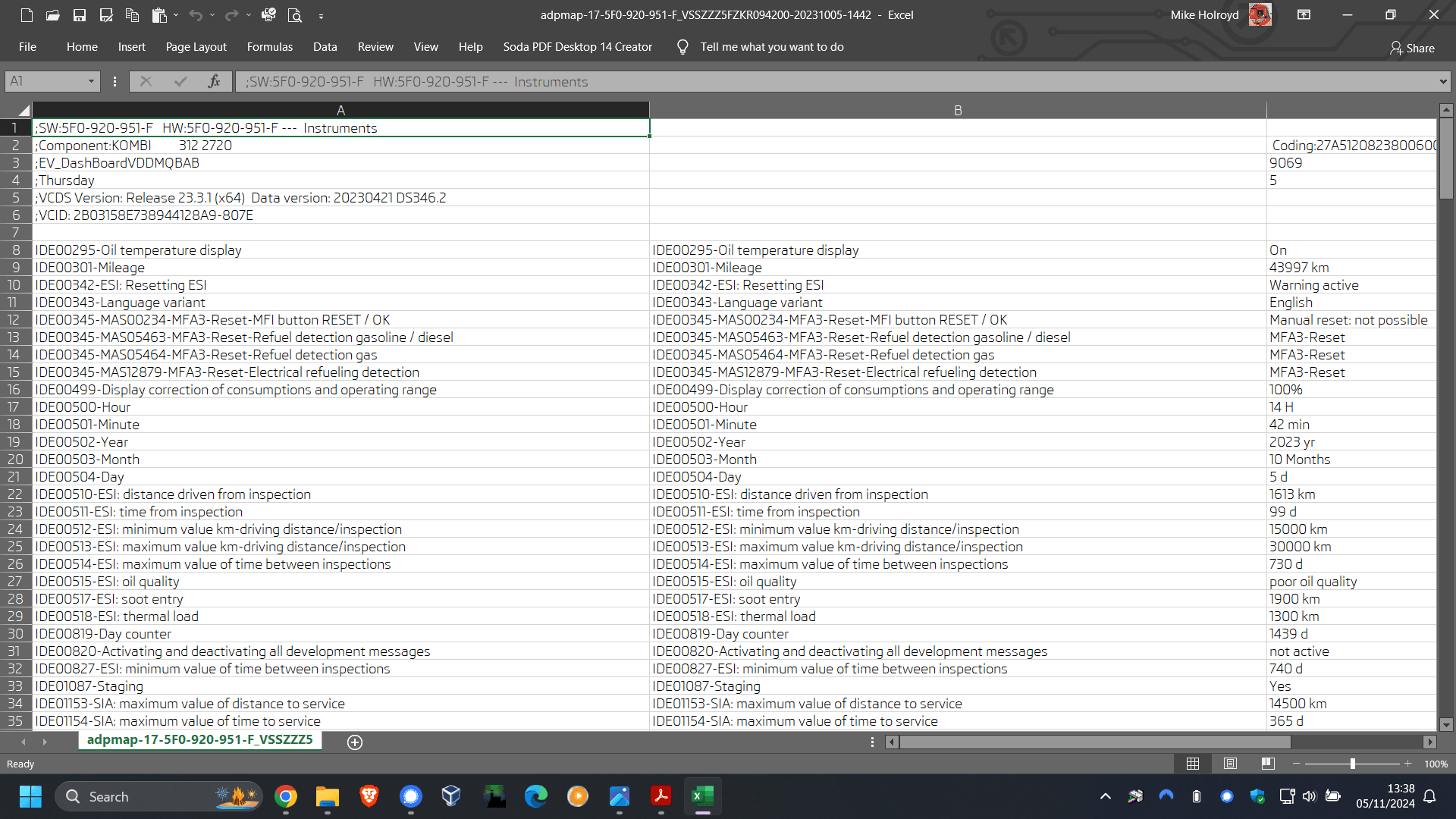Add a new sheet with plus button
The height and width of the screenshot is (819, 1456).
(x=354, y=742)
